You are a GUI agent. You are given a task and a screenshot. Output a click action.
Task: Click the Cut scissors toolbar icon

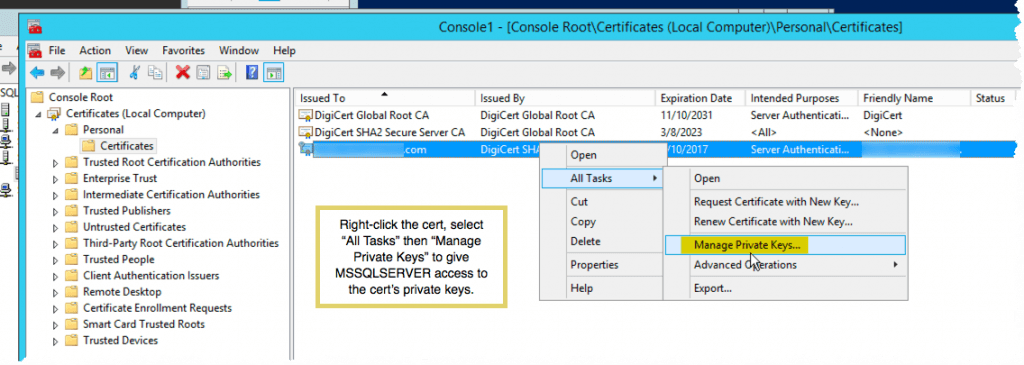coord(135,72)
